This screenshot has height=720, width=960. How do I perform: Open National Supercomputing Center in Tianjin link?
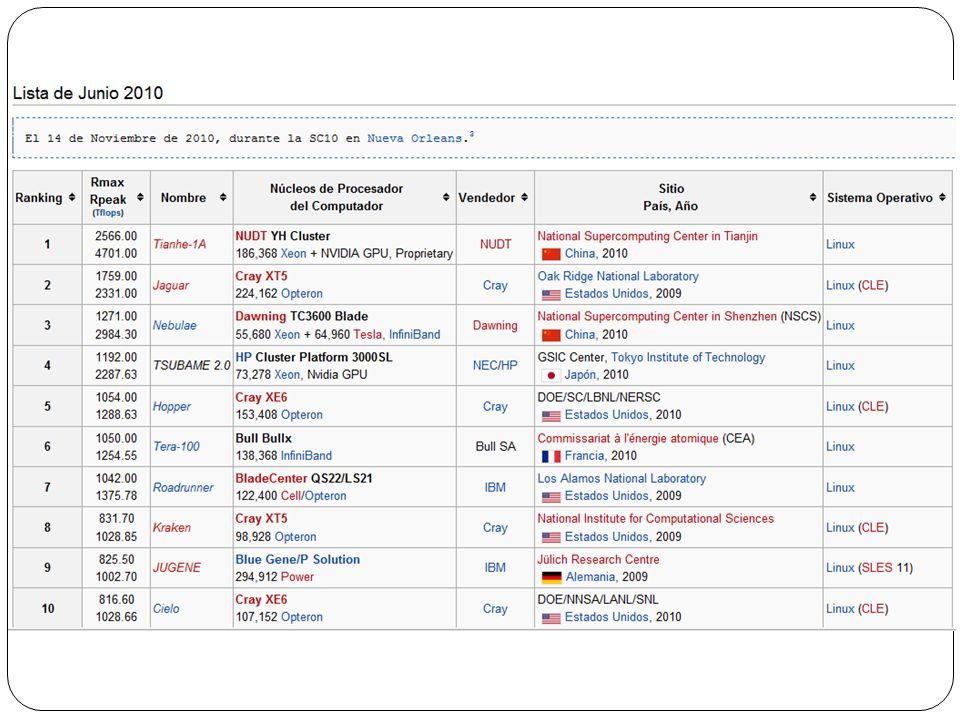647,236
